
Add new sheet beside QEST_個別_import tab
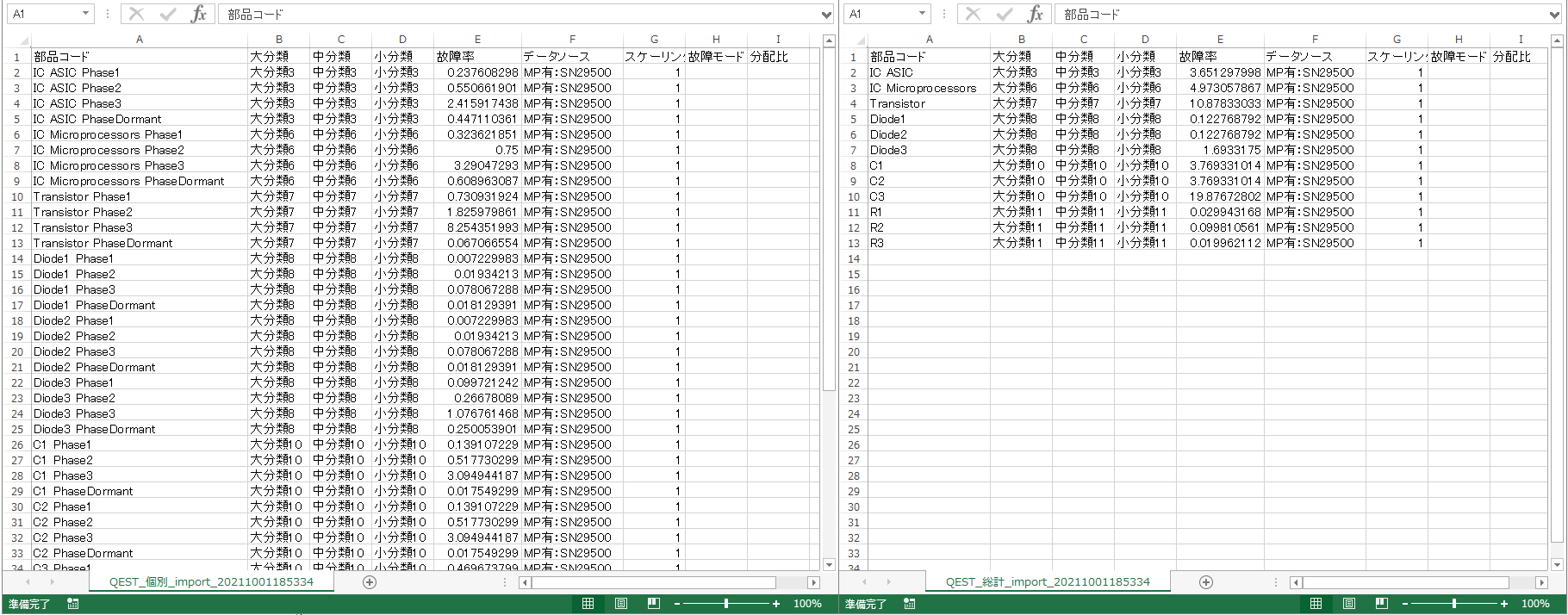pos(370,582)
